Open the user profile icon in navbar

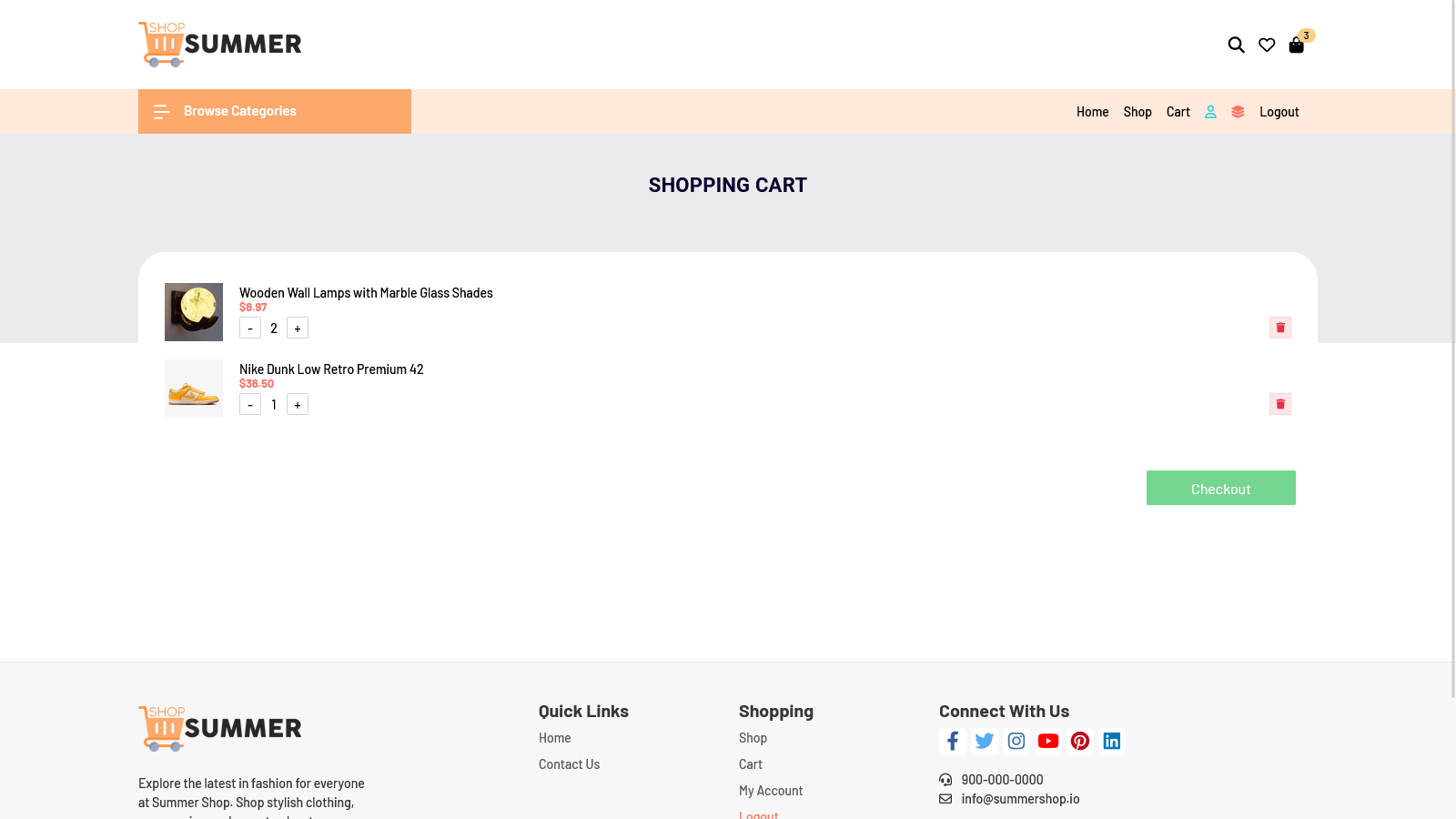click(x=1210, y=112)
